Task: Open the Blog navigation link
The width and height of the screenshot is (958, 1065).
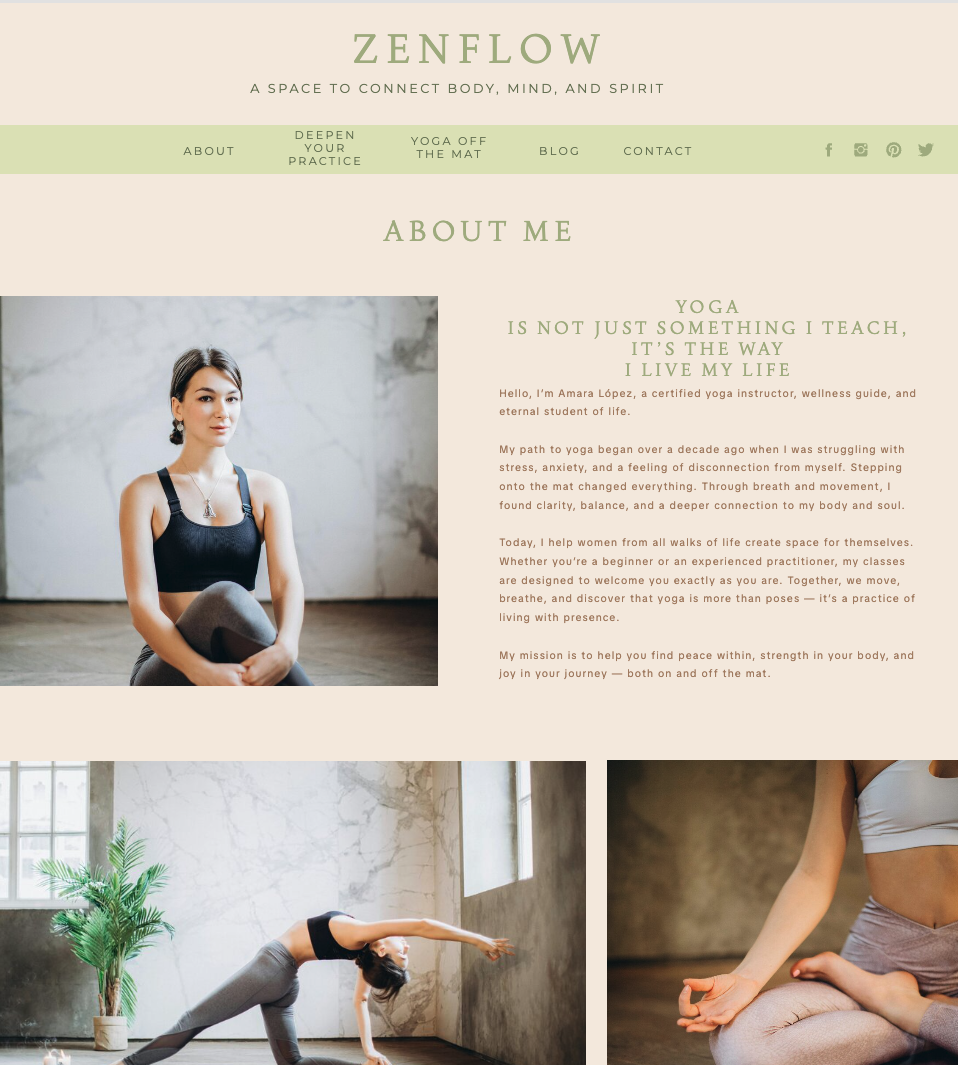Action: coord(560,151)
